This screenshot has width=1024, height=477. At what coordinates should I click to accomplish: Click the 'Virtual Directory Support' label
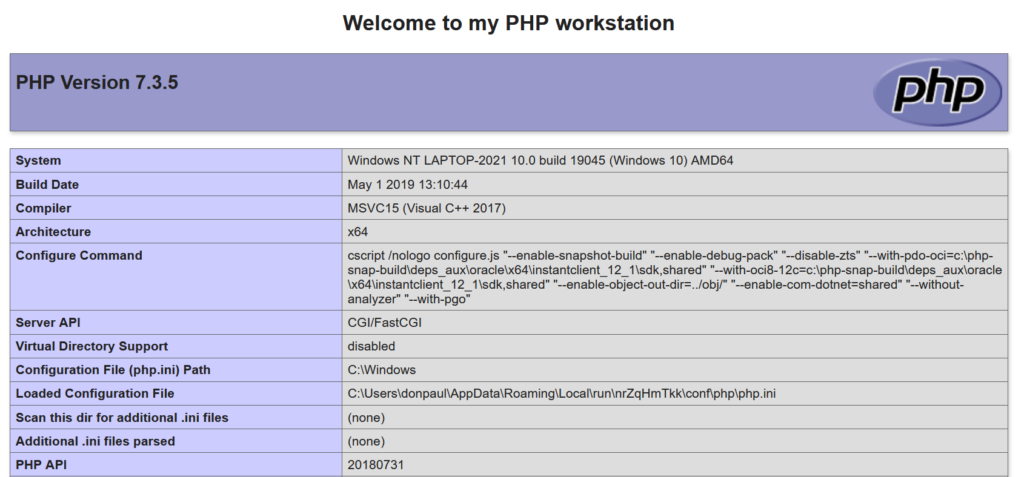click(x=91, y=346)
